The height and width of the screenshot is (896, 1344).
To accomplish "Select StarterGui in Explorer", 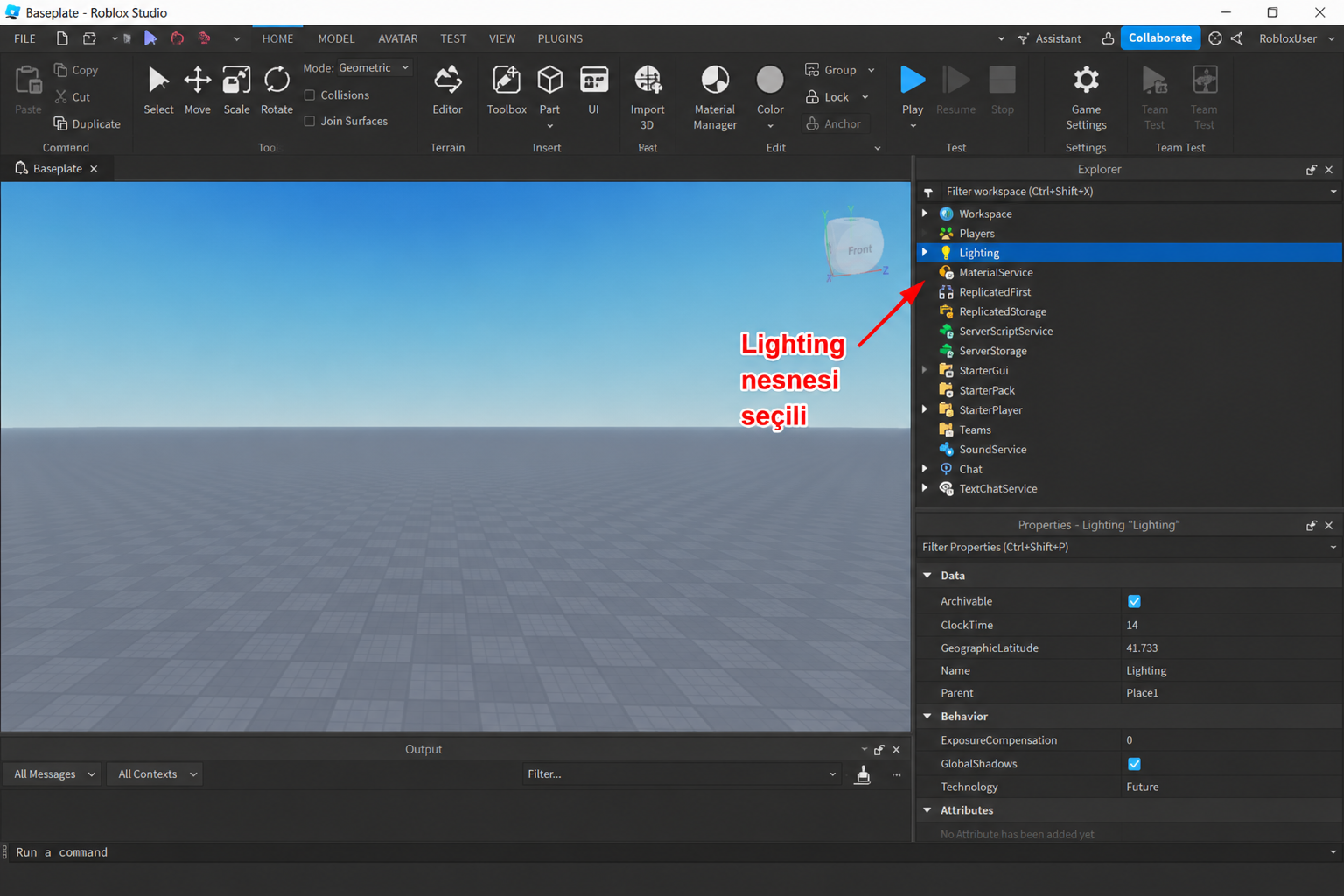I will coord(983,371).
